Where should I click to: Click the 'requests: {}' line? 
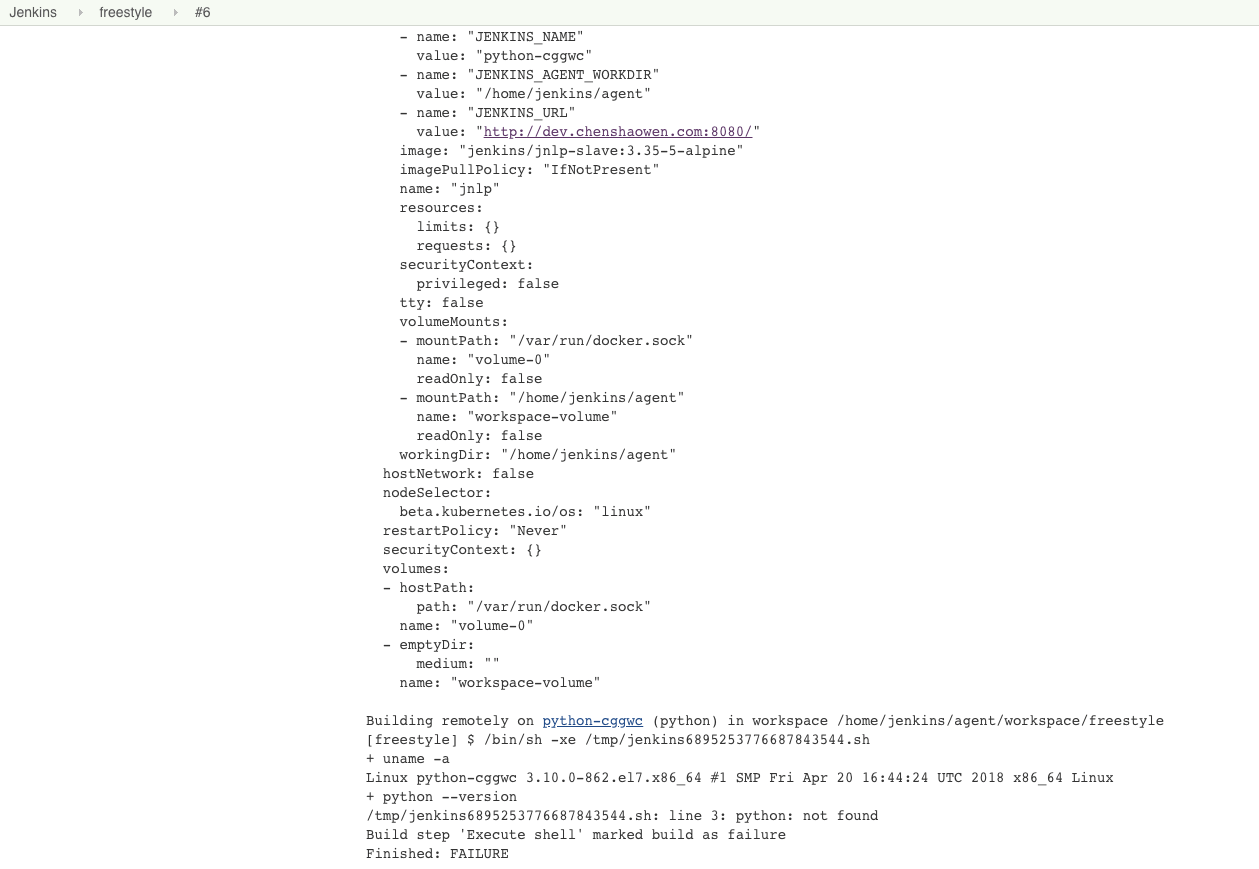[x=466, y=245]
